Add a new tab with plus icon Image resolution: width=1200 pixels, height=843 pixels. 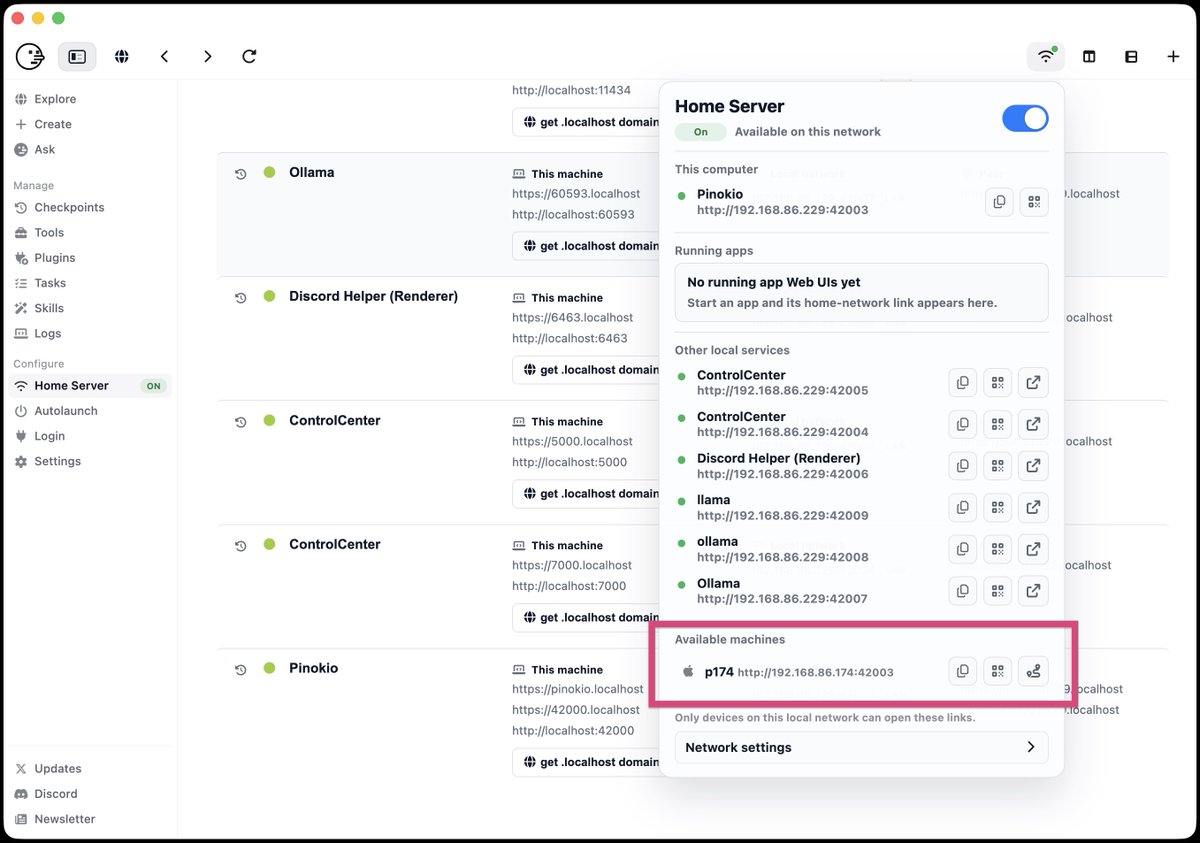click(1173, 57)
